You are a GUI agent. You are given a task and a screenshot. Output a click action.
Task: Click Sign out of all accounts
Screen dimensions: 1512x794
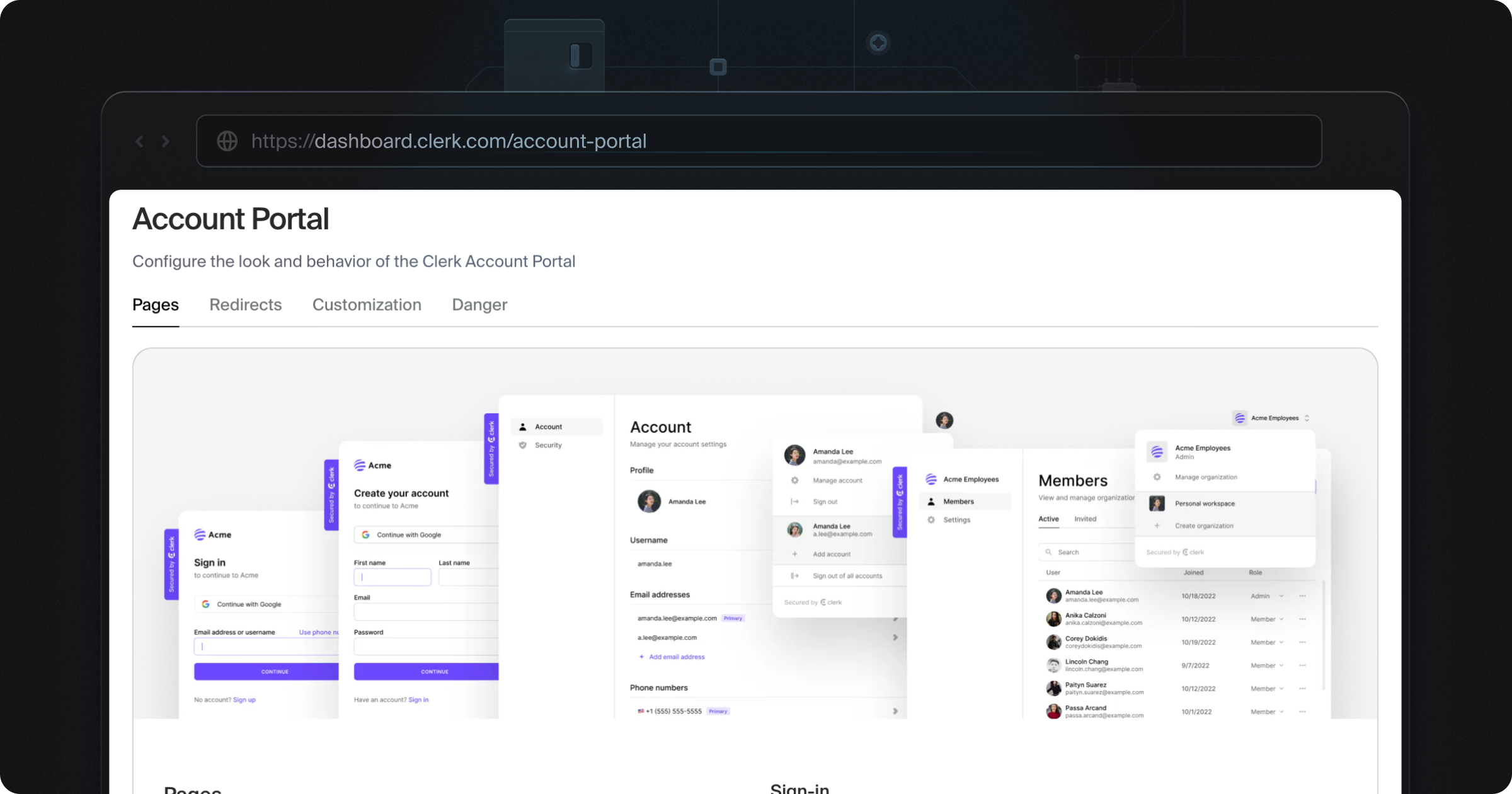(x=847, y=576)
